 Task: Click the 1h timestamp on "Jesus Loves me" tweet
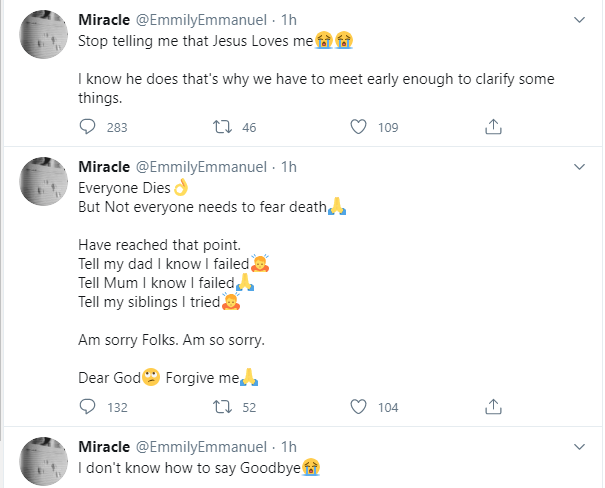point(291,19)
